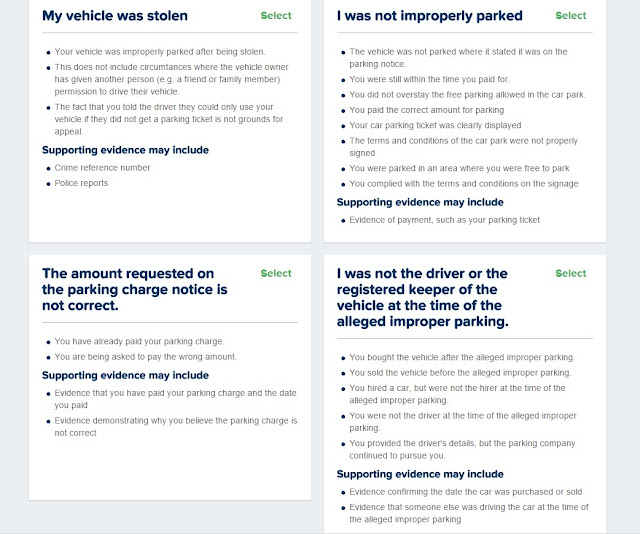Select 'not the driver or registered keeper'
640x534 pixels.
point(571,273)
